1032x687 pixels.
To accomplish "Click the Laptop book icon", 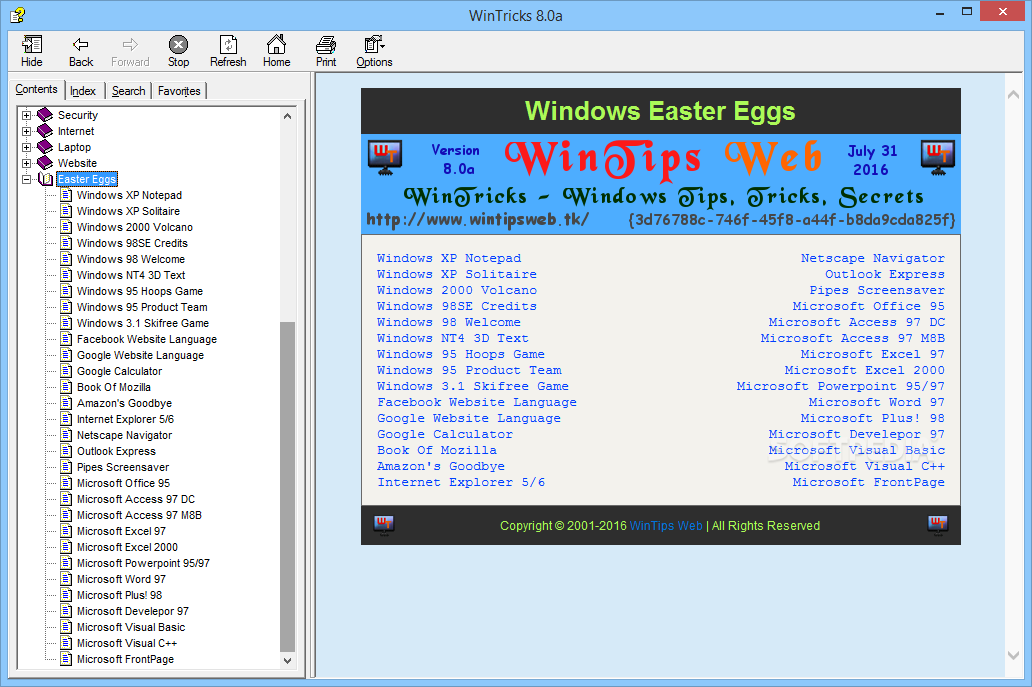I will point(45,147).
